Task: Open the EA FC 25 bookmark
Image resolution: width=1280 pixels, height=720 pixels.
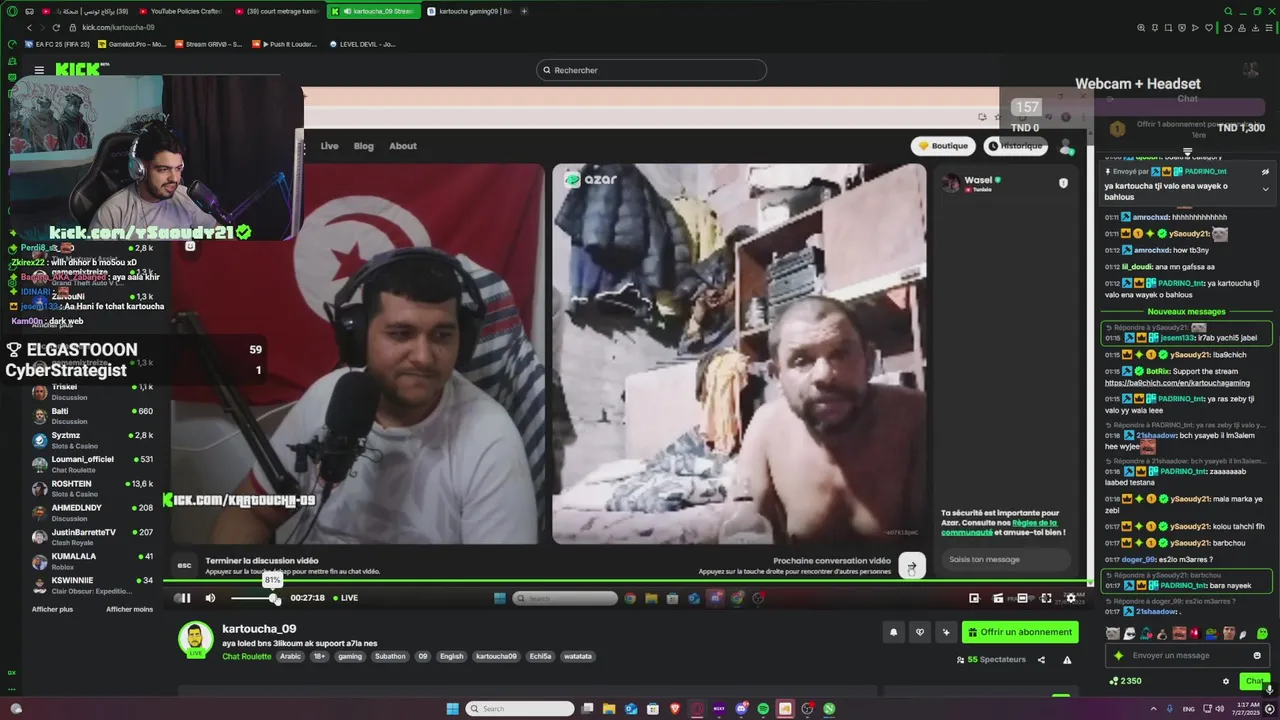Action: (57, 44)
